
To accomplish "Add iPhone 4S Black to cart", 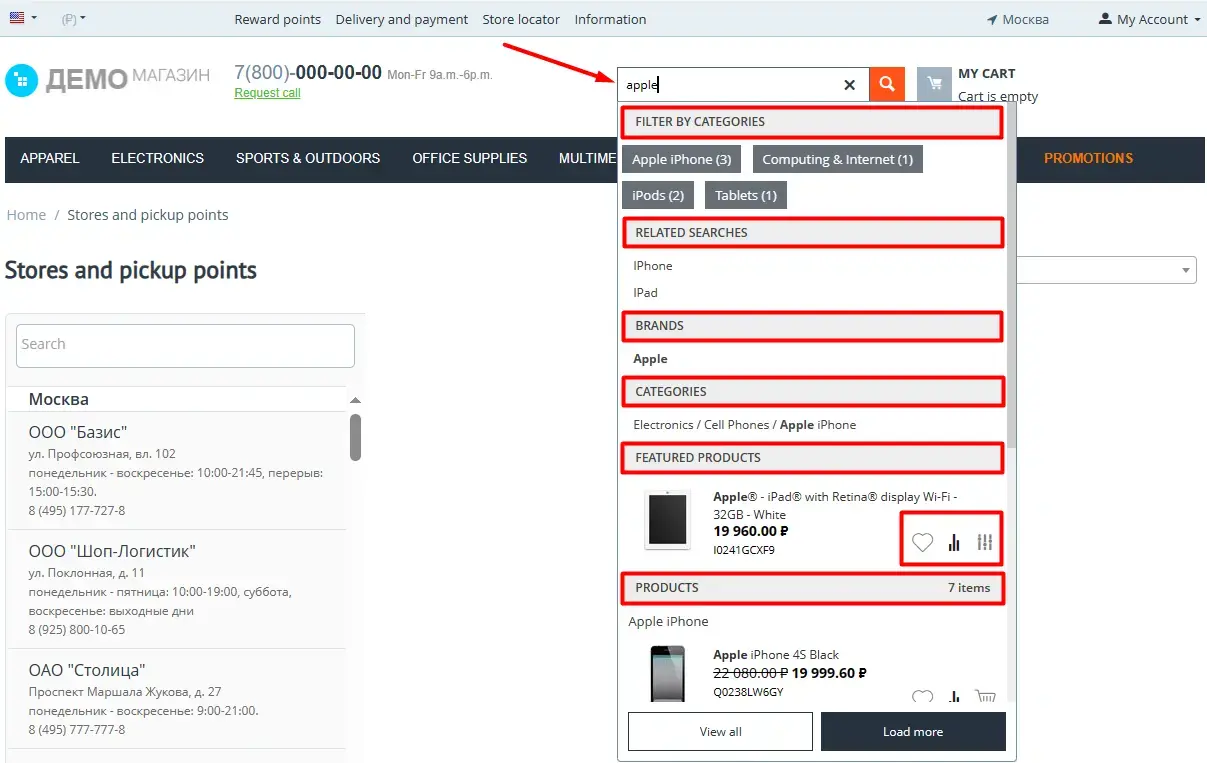I will [x=985, y=697].
